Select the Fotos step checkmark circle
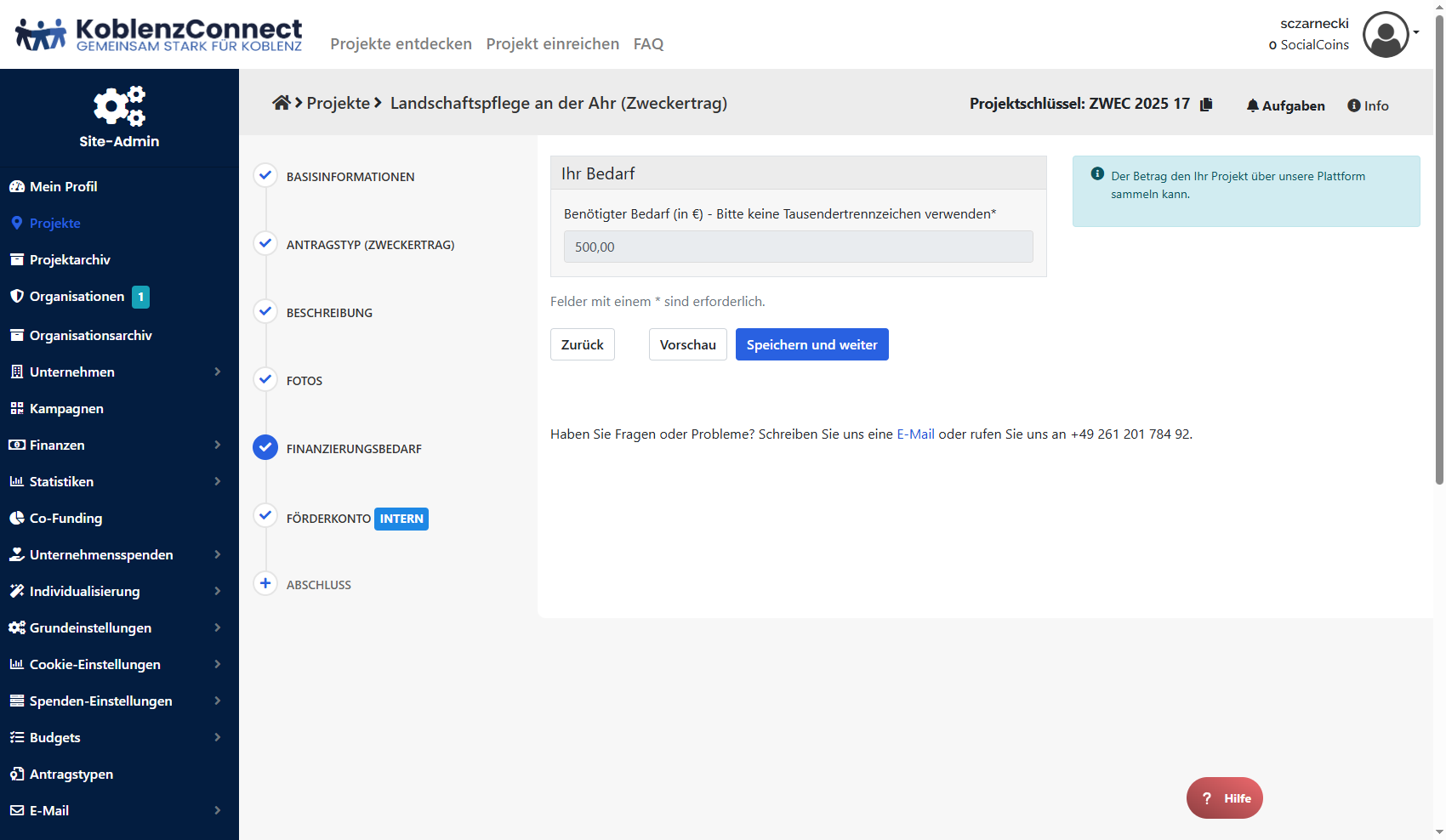Screen dimensions: 1446x840 pyautogui.click(x=265, y=380)
